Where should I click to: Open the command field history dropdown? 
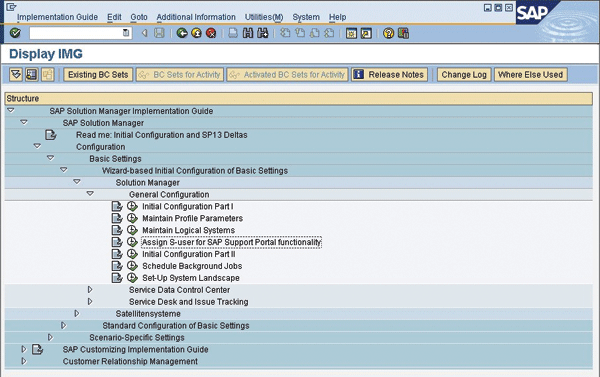pos(126,33)
